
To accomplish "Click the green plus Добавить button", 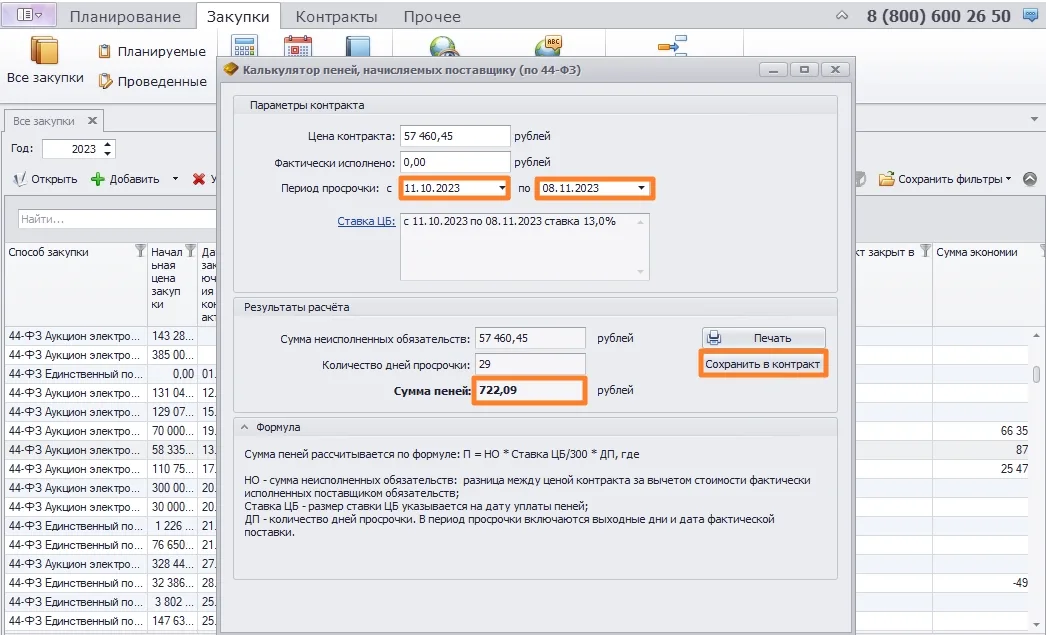I will [x=125, y=179].
